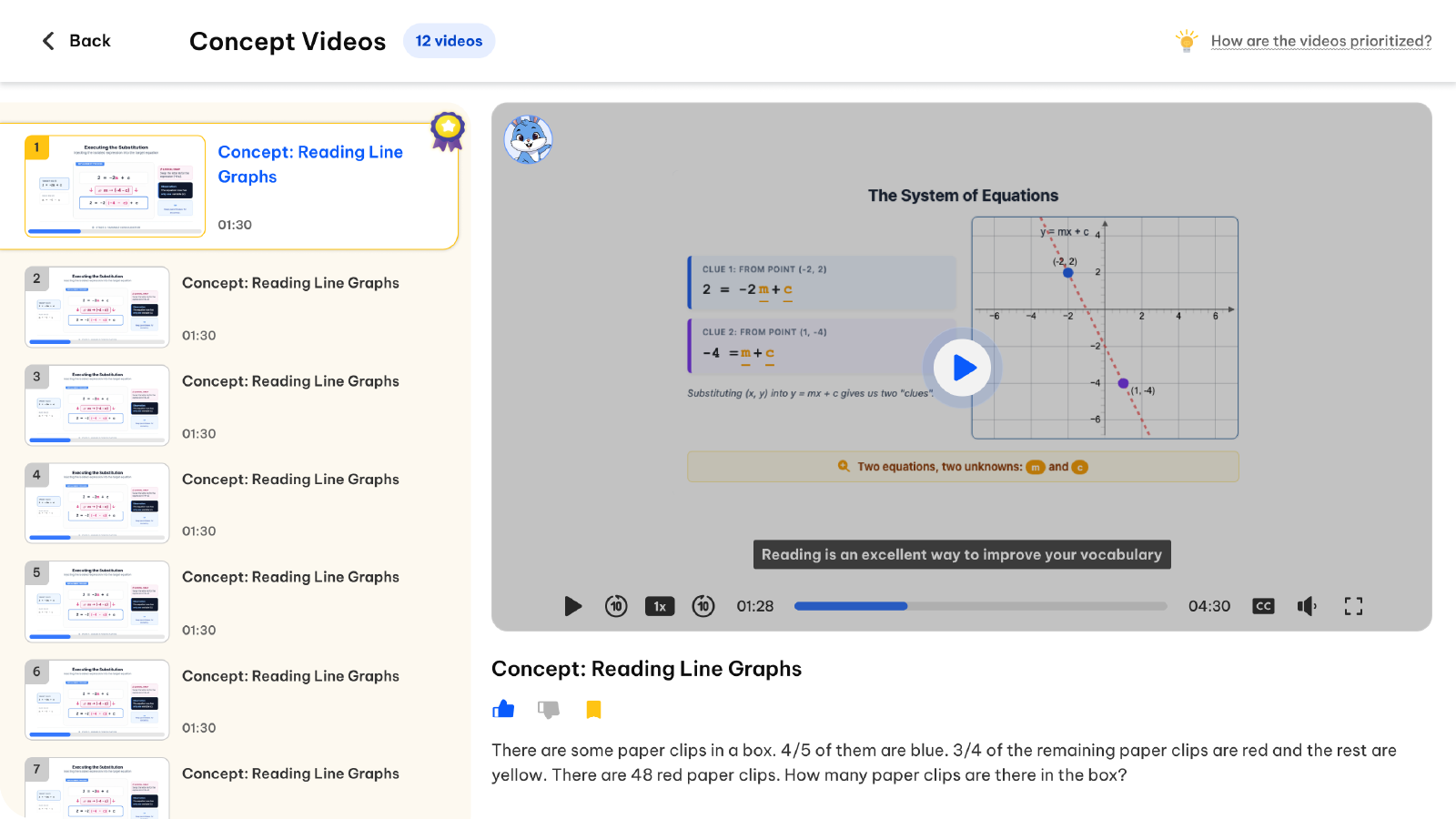Click the Back arrow button
This screenshot has width=1456, height=819.
(76, 41)
